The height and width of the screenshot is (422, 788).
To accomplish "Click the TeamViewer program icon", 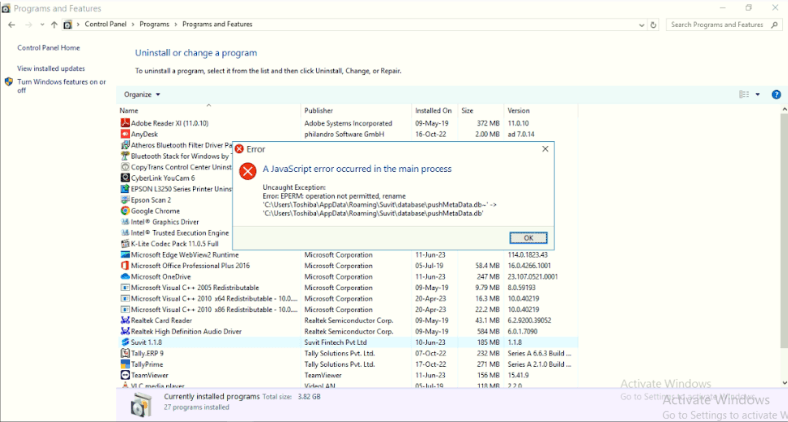I will pos(125,375).
